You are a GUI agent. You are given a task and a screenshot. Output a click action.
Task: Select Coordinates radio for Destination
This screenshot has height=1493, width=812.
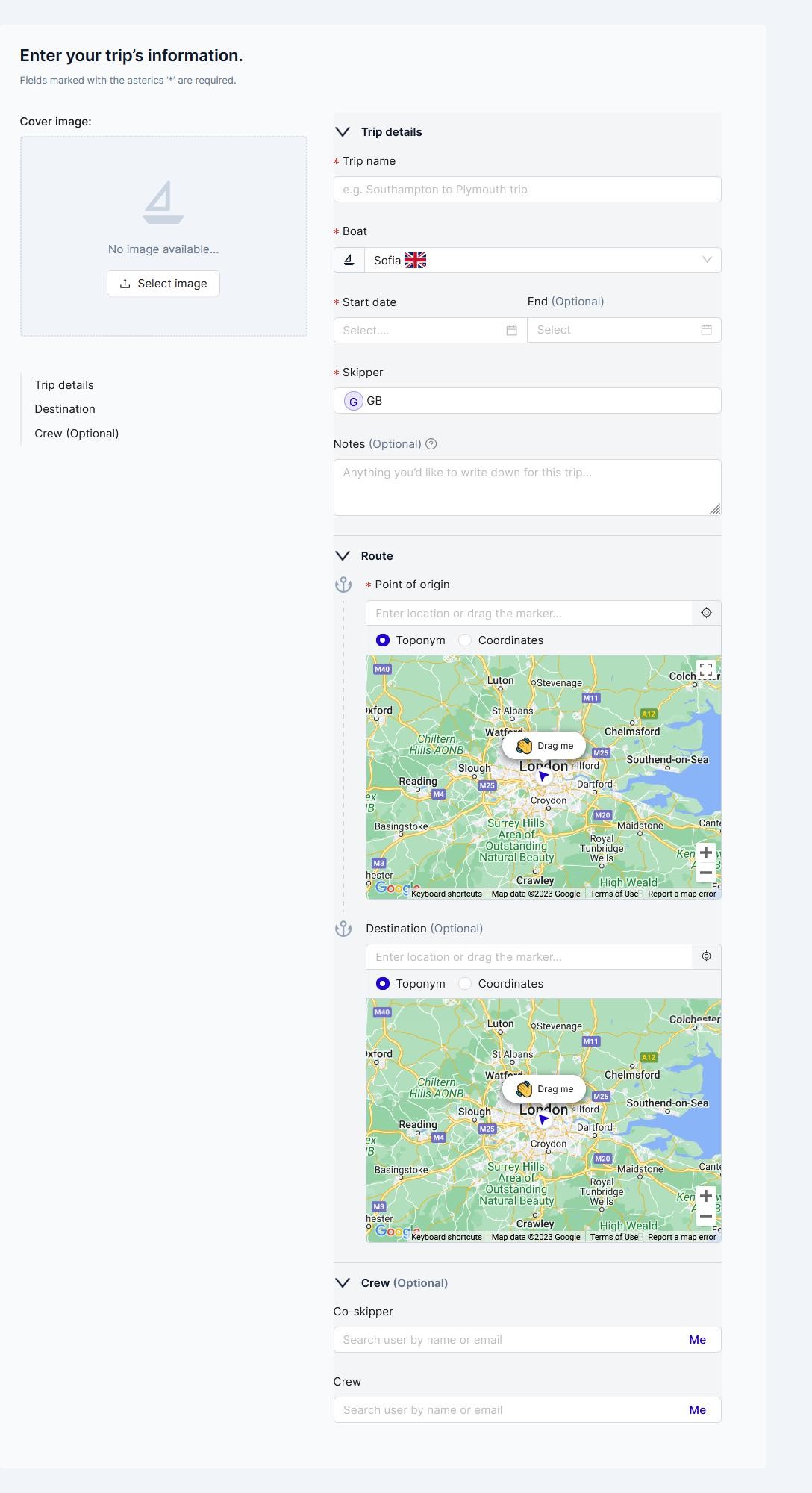(x=465, y=984)
